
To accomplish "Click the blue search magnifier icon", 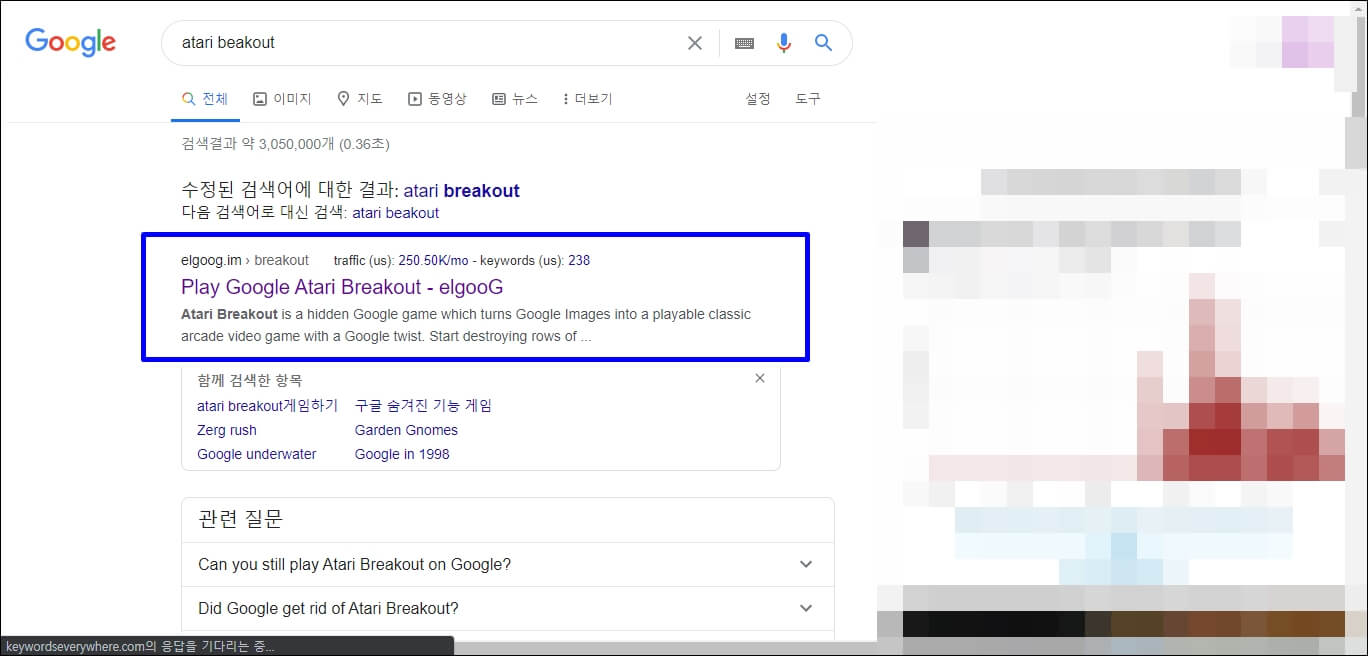I will click(823, 43).
